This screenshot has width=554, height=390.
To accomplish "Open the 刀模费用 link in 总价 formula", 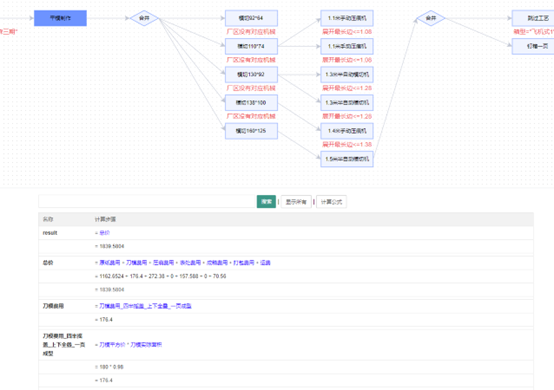I will coord(137,263).
